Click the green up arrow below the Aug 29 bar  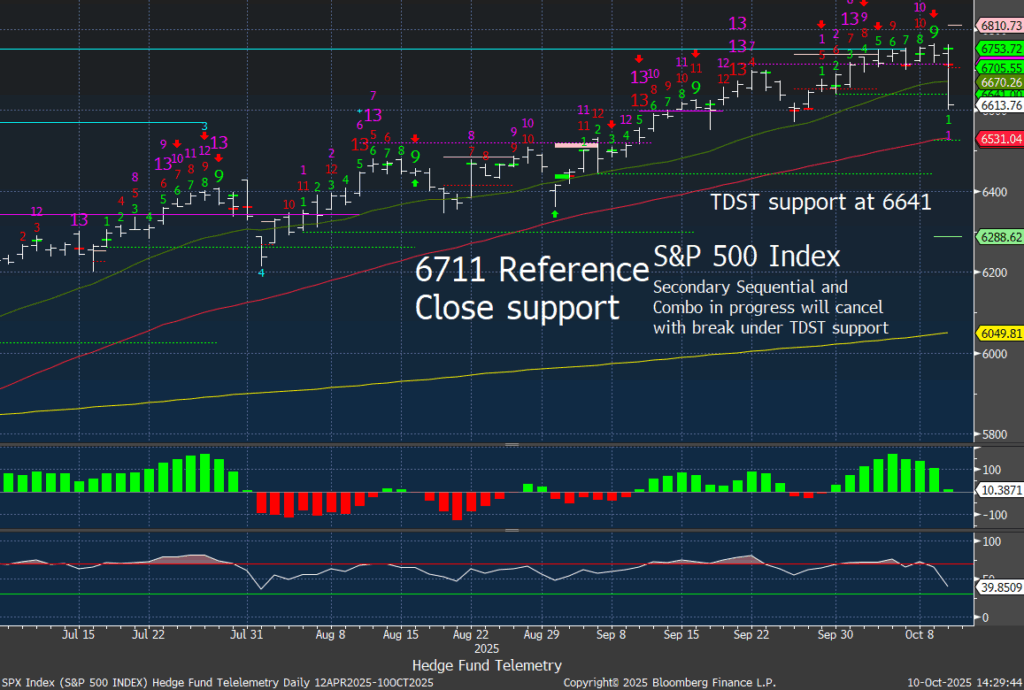554,214
